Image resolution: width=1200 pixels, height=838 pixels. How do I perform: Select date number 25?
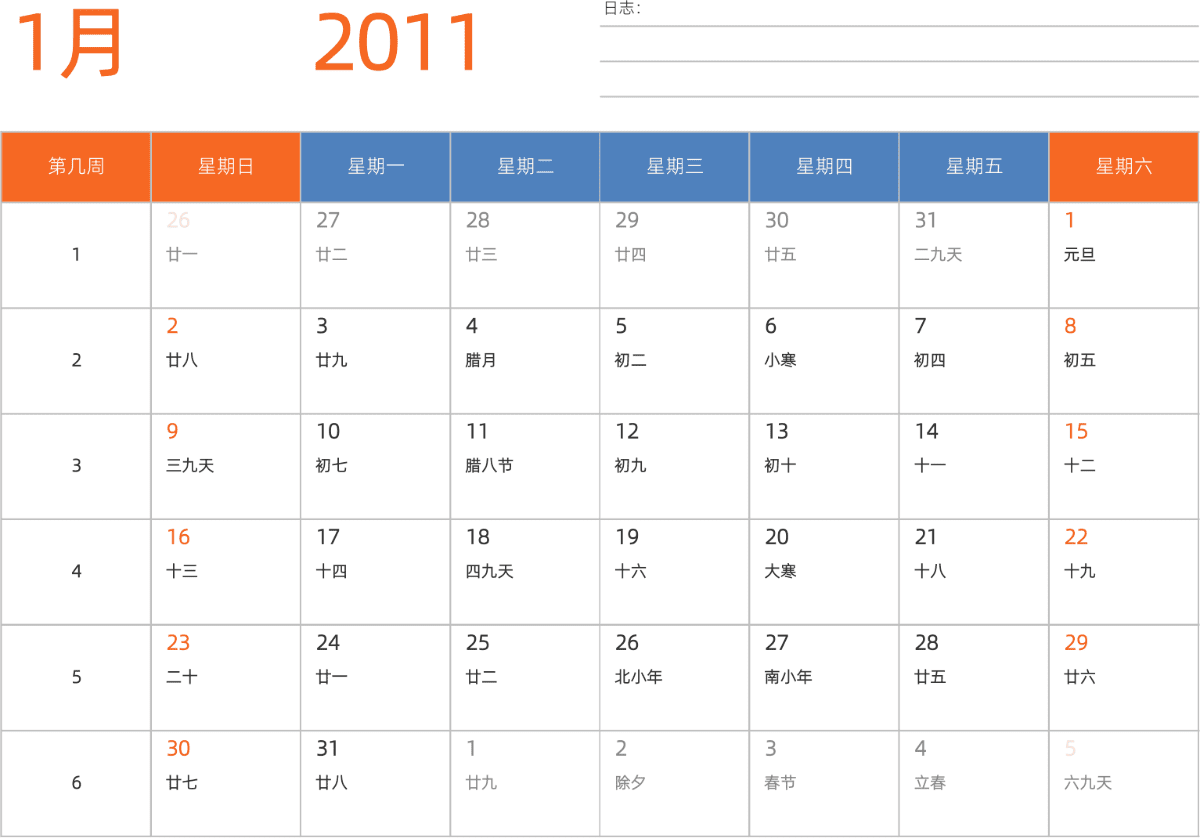click(x=477, y=643)
